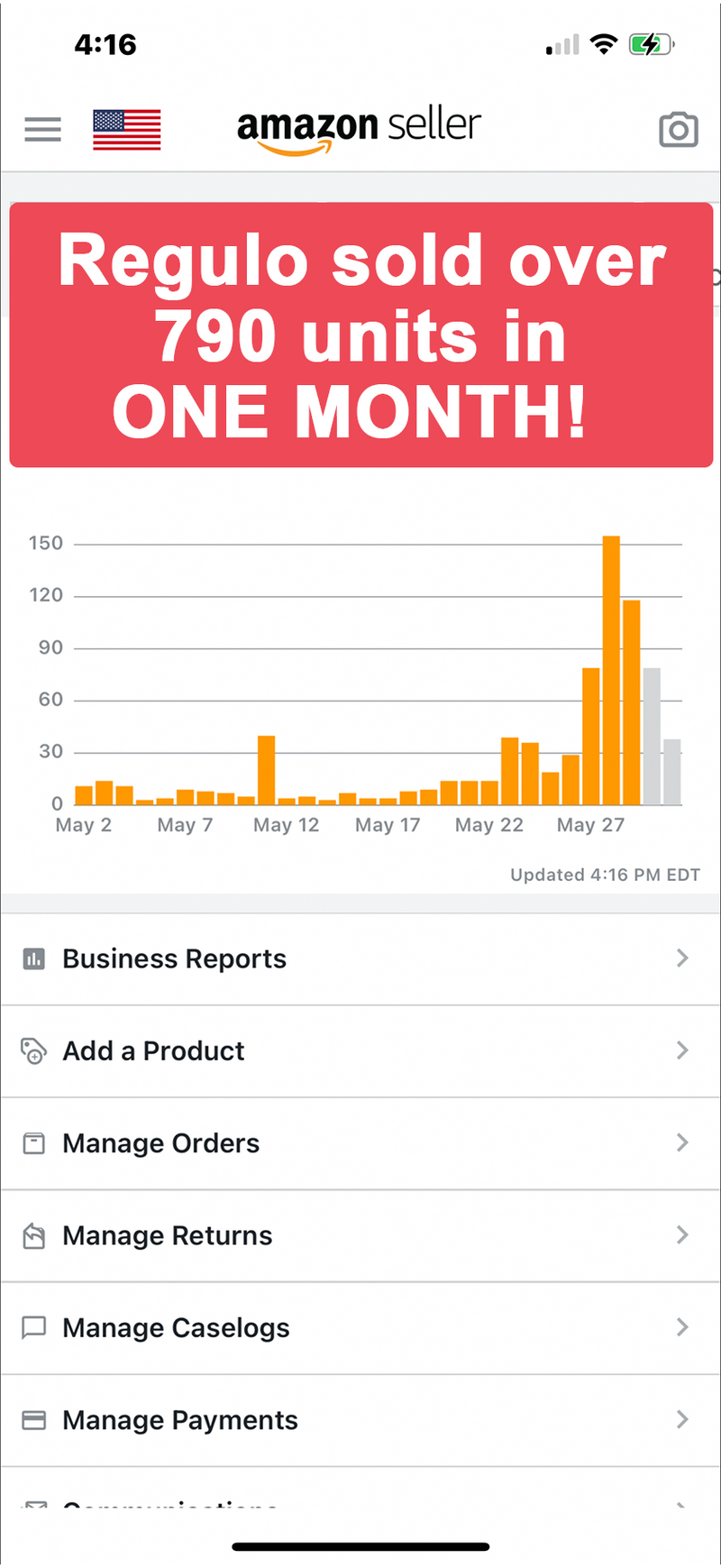Viewport: 721px width, 1568px height.
Task: Expand Add a Product via chevron
Action: click(682, 1050)
